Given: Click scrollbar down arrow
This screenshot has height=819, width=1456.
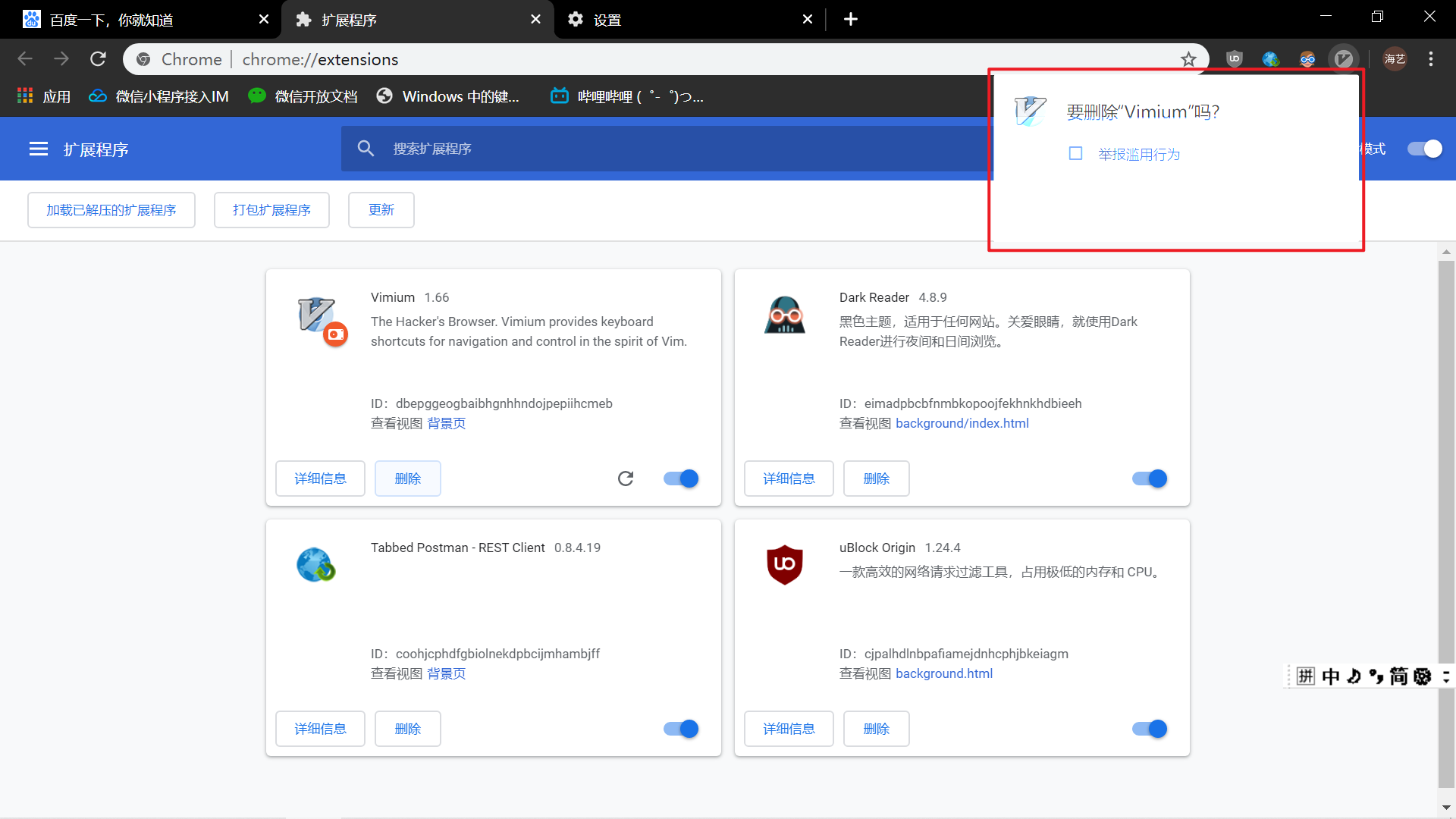Looking at the screenshot, I should pyautogui.click(x=1446, y=808).
